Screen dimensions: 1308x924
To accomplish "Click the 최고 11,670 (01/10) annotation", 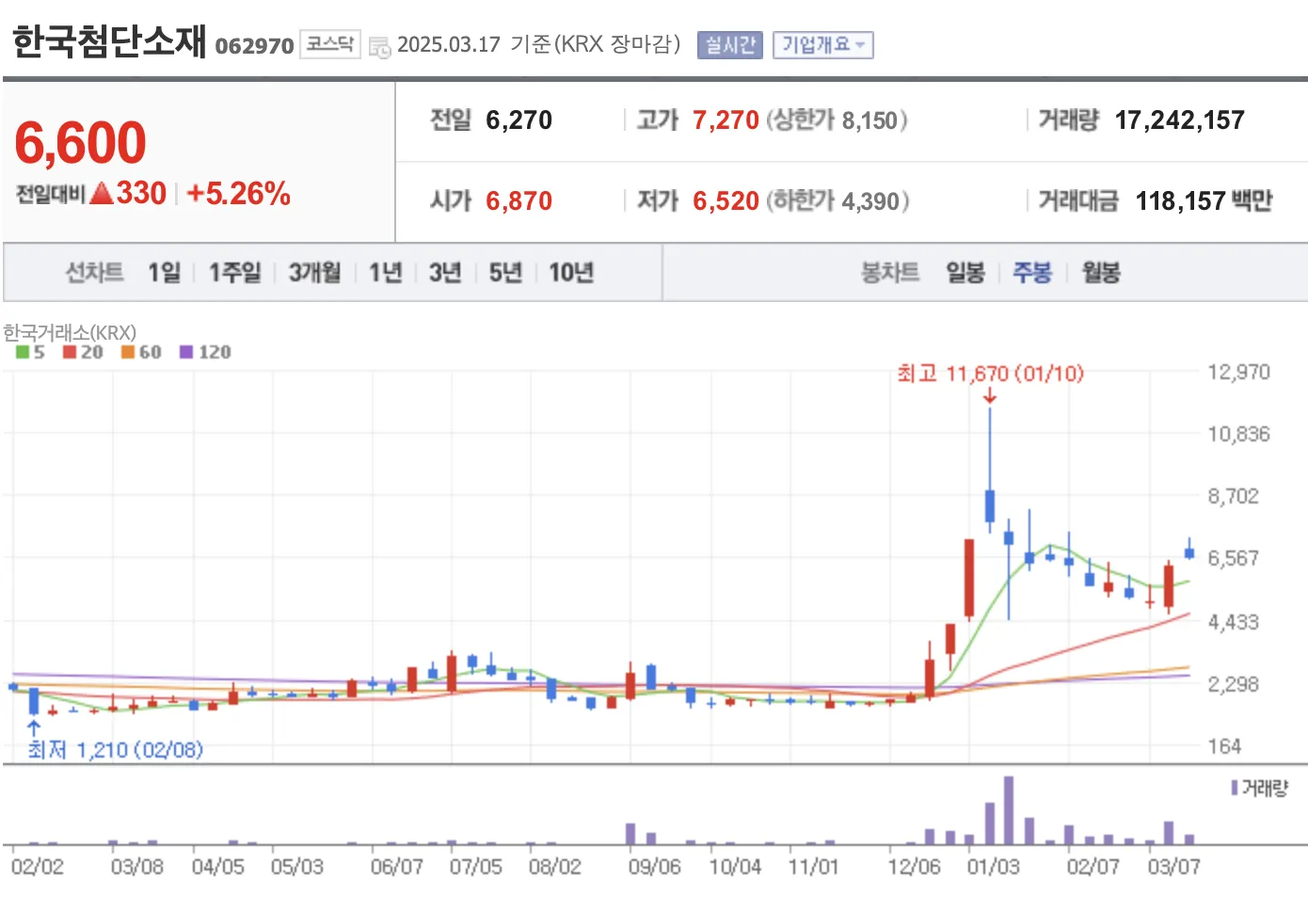I will 990,374.
